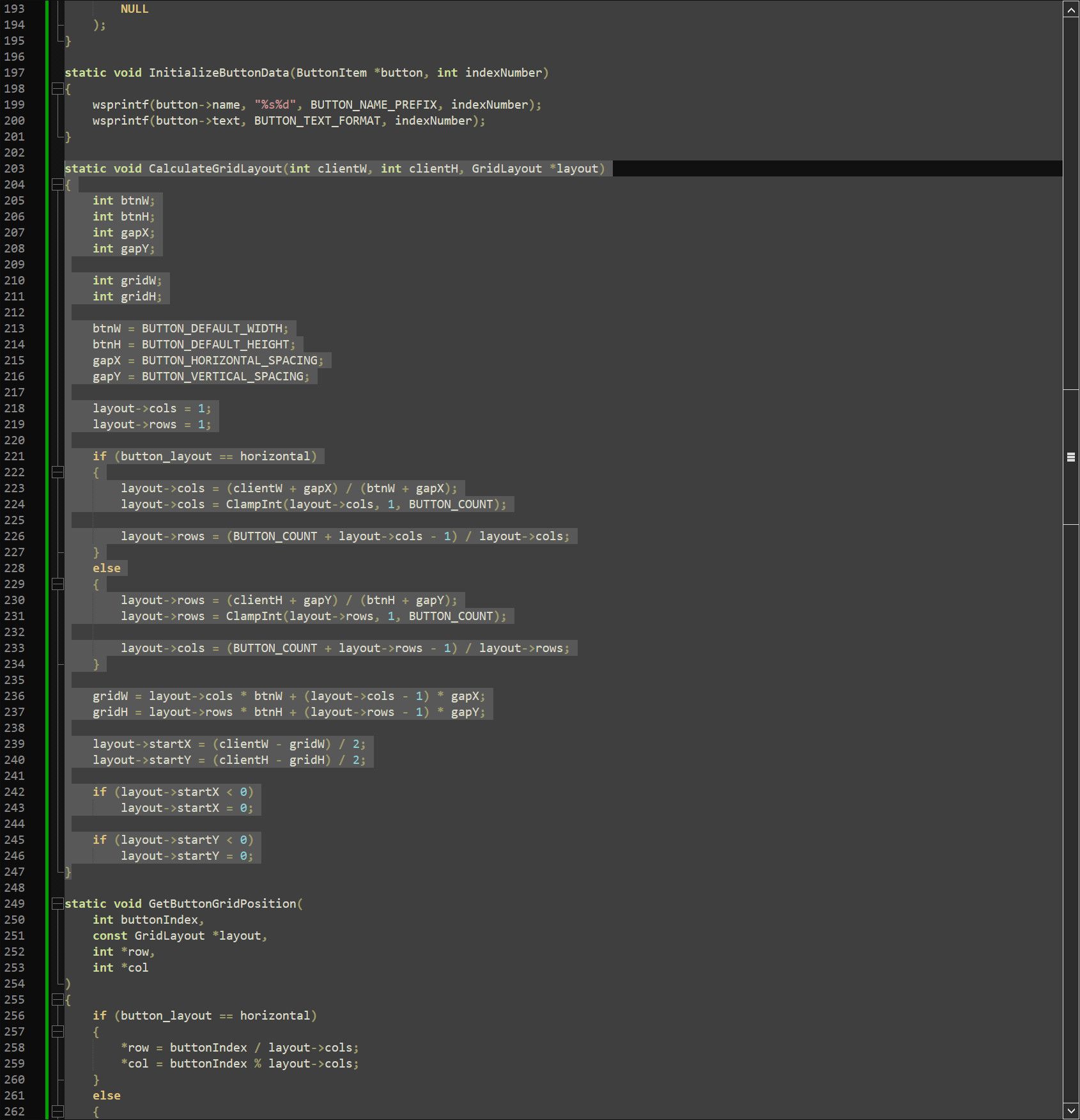Click BUTTON_DEFAULT_HEIGHT constant

(216, 345)
